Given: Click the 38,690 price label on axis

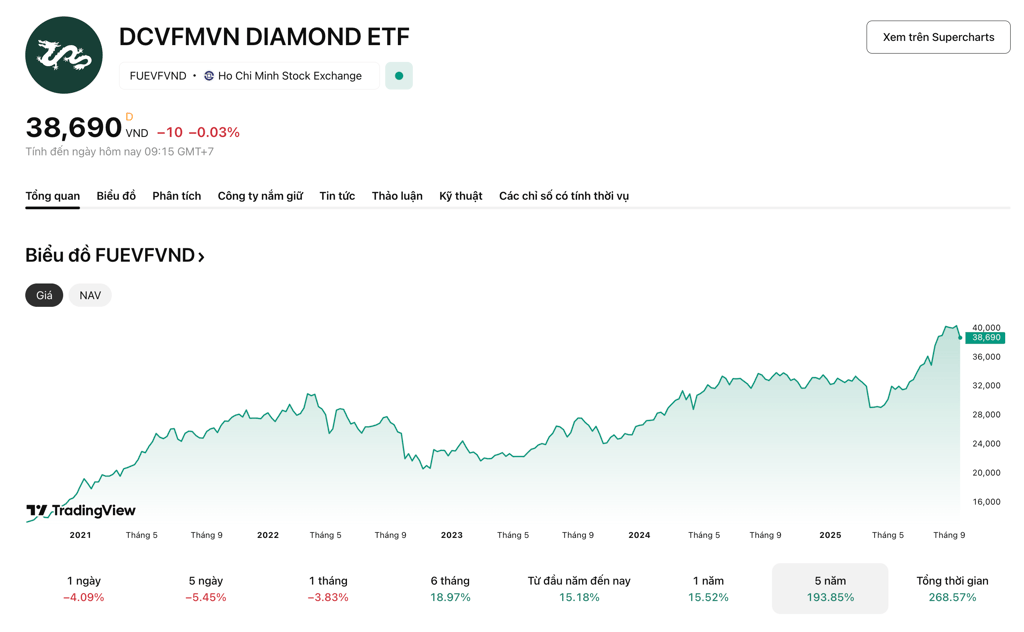Looking at the screenshot, I should click(x=985, y=338).
